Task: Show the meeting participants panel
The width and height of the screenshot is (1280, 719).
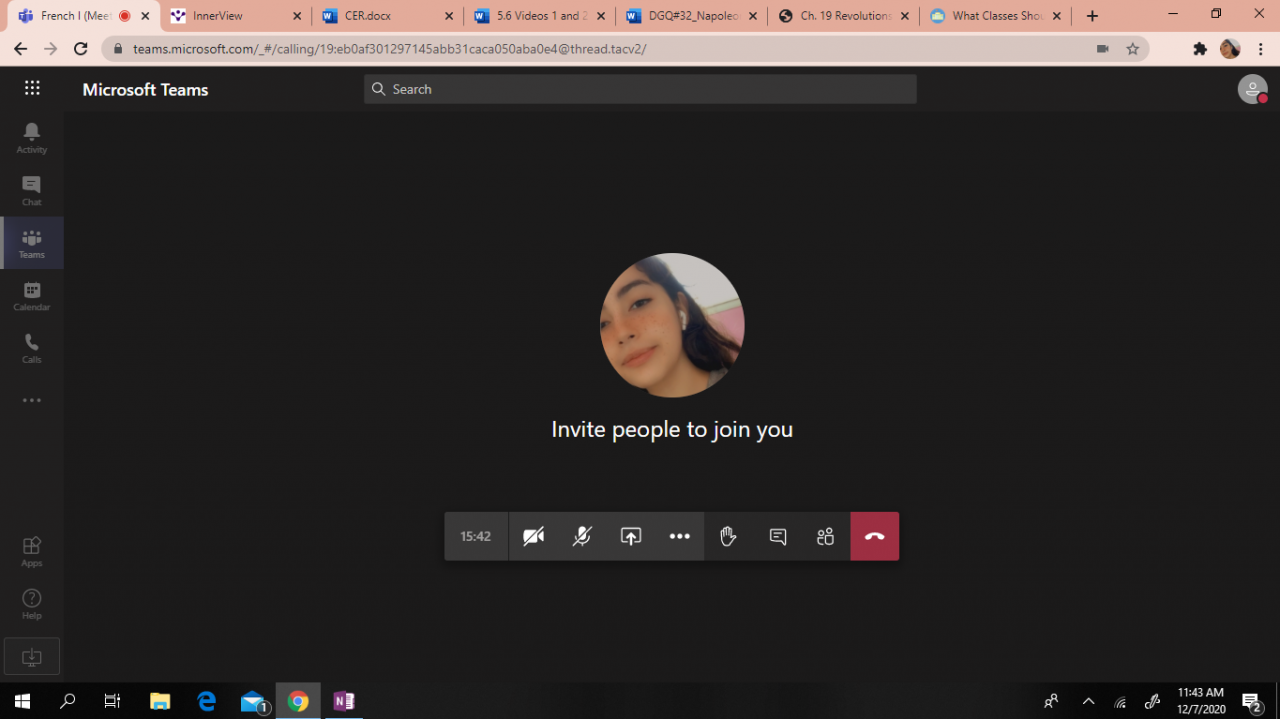Action: (825, 536)
